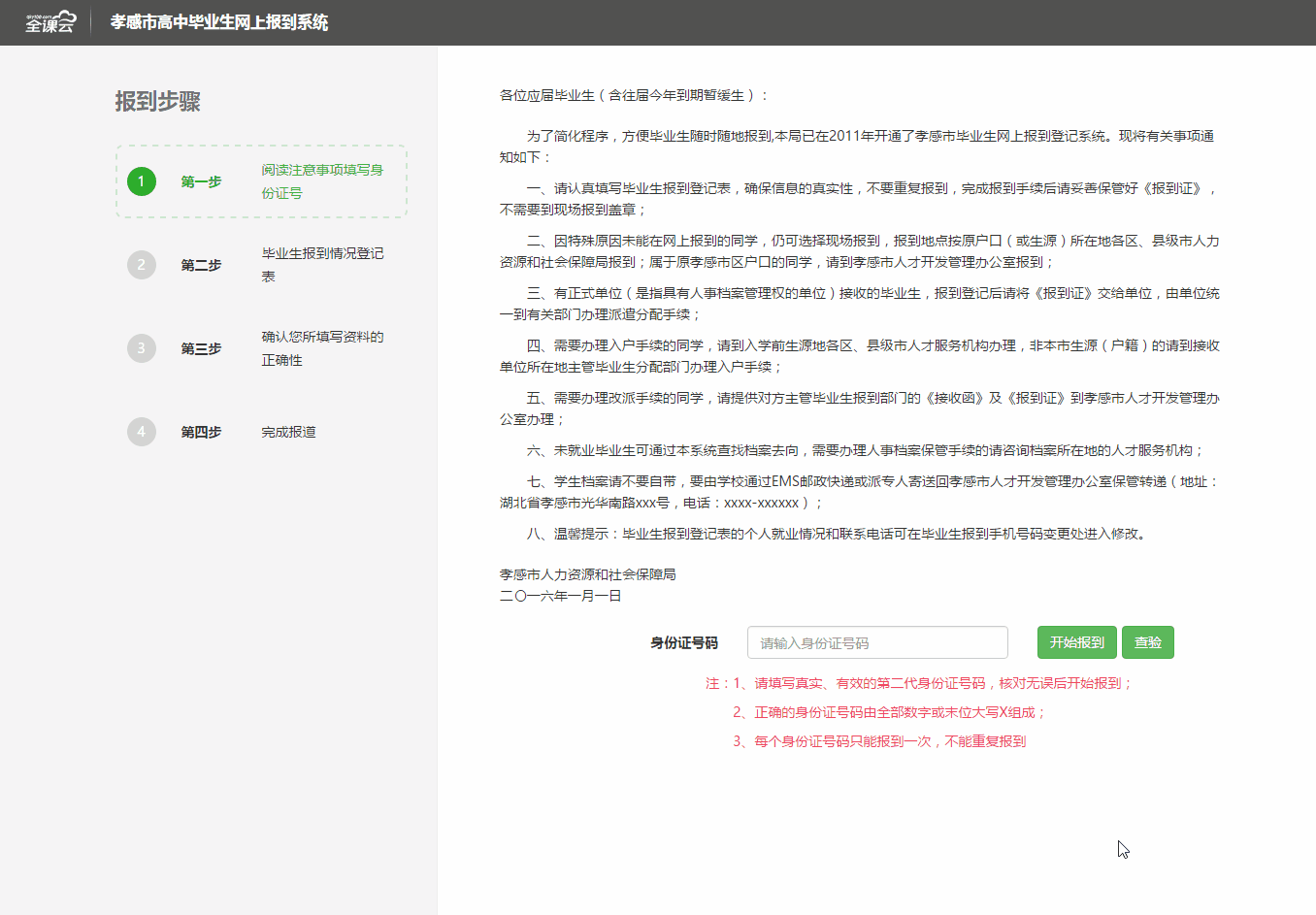Screen dimensions: 1316x915
Task: Click the text 确认您所填写资料的正确性
Action: click(x=322, y=348)
